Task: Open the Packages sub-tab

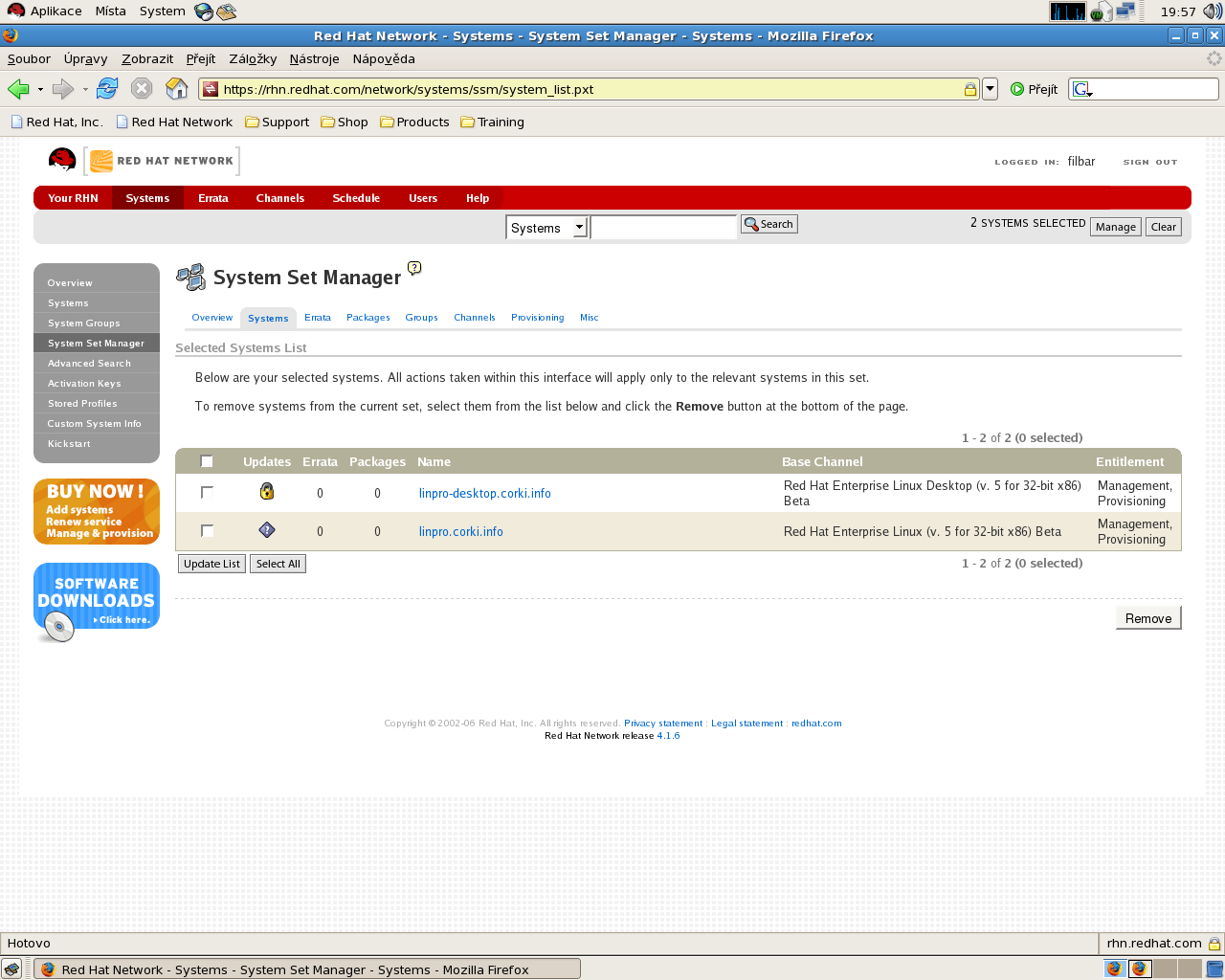Action: (x=368, y=318)
